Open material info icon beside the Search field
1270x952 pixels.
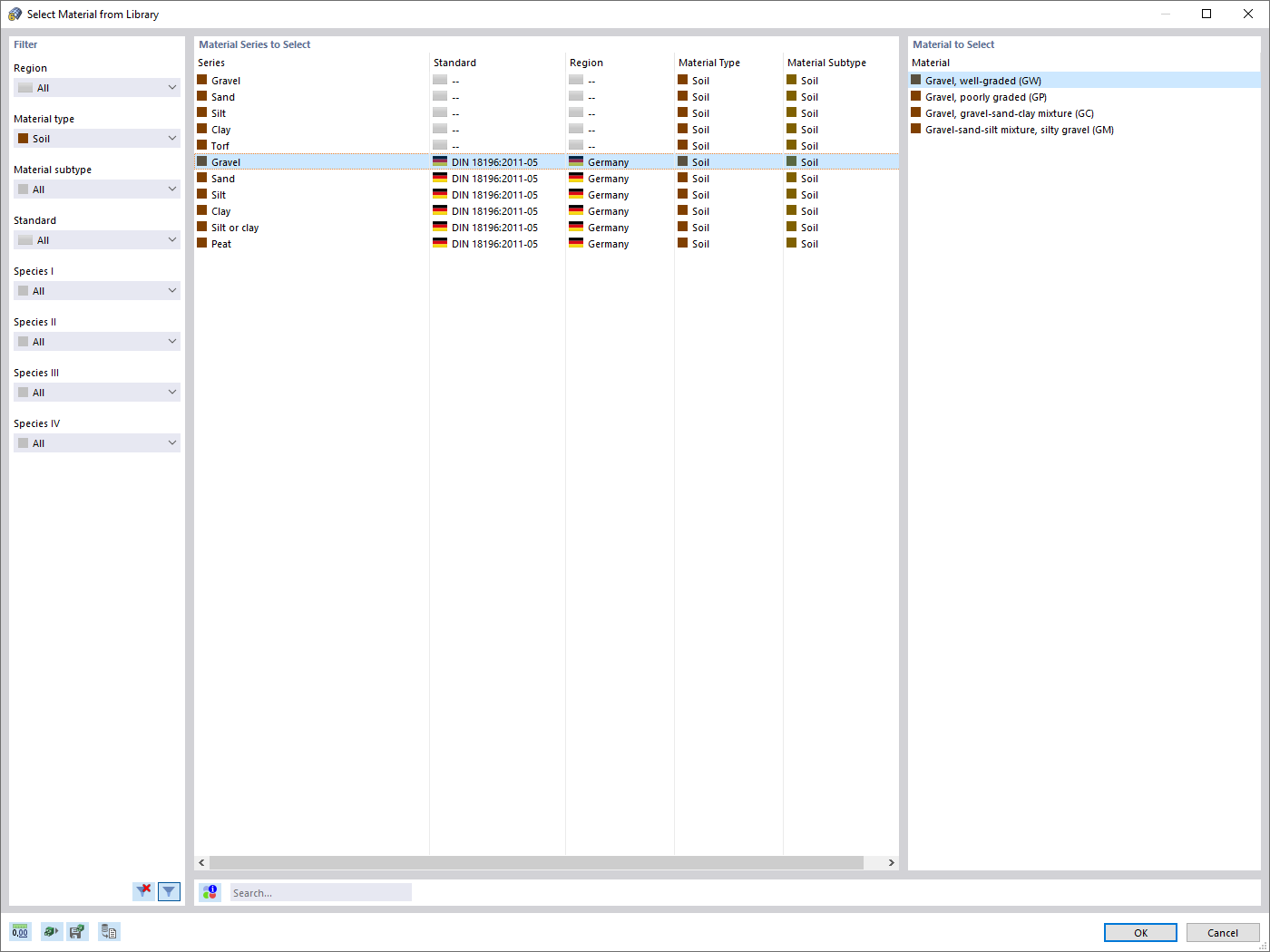click(210, 892)
